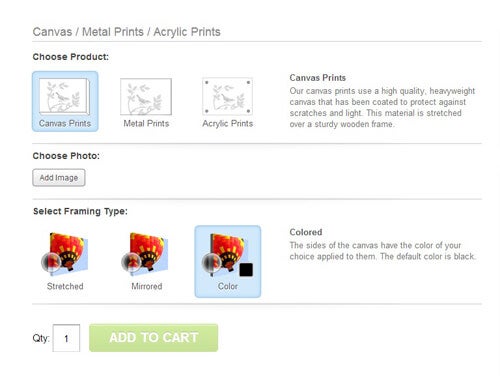The height and width of the screenshot is (376, 500).
Task: Choose the Metal Prints bird illustration
Action: click(x=146, y=97)
